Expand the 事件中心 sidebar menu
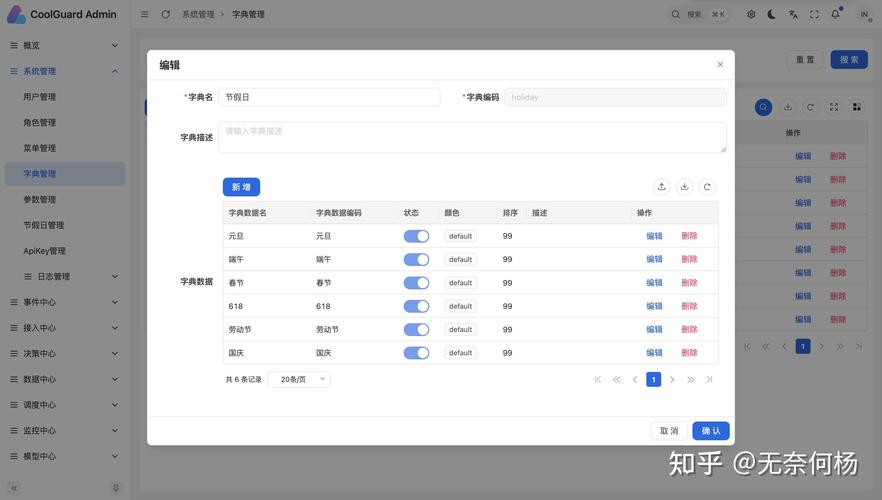 click(65, 302)
